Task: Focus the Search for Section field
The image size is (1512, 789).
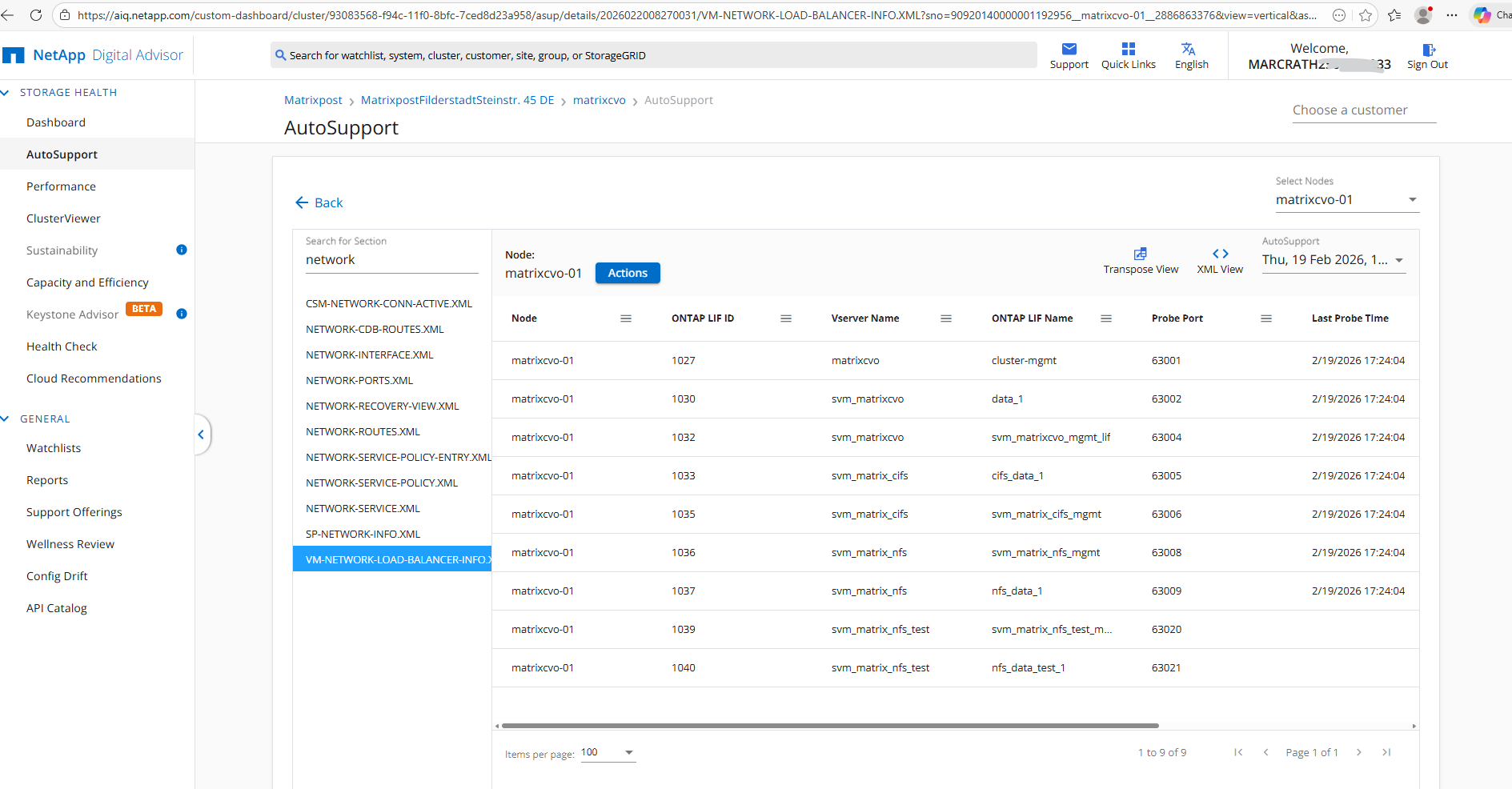Action: tap(391, 260)
